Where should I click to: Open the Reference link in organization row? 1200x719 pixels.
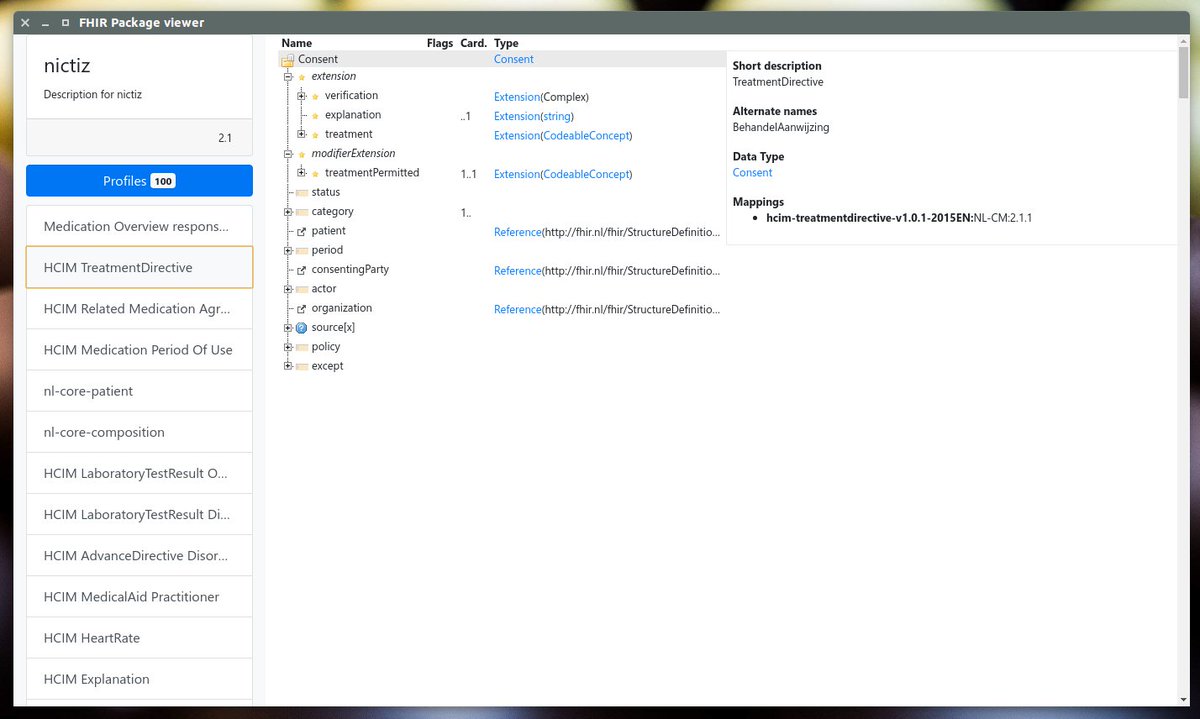coord(517,310)
